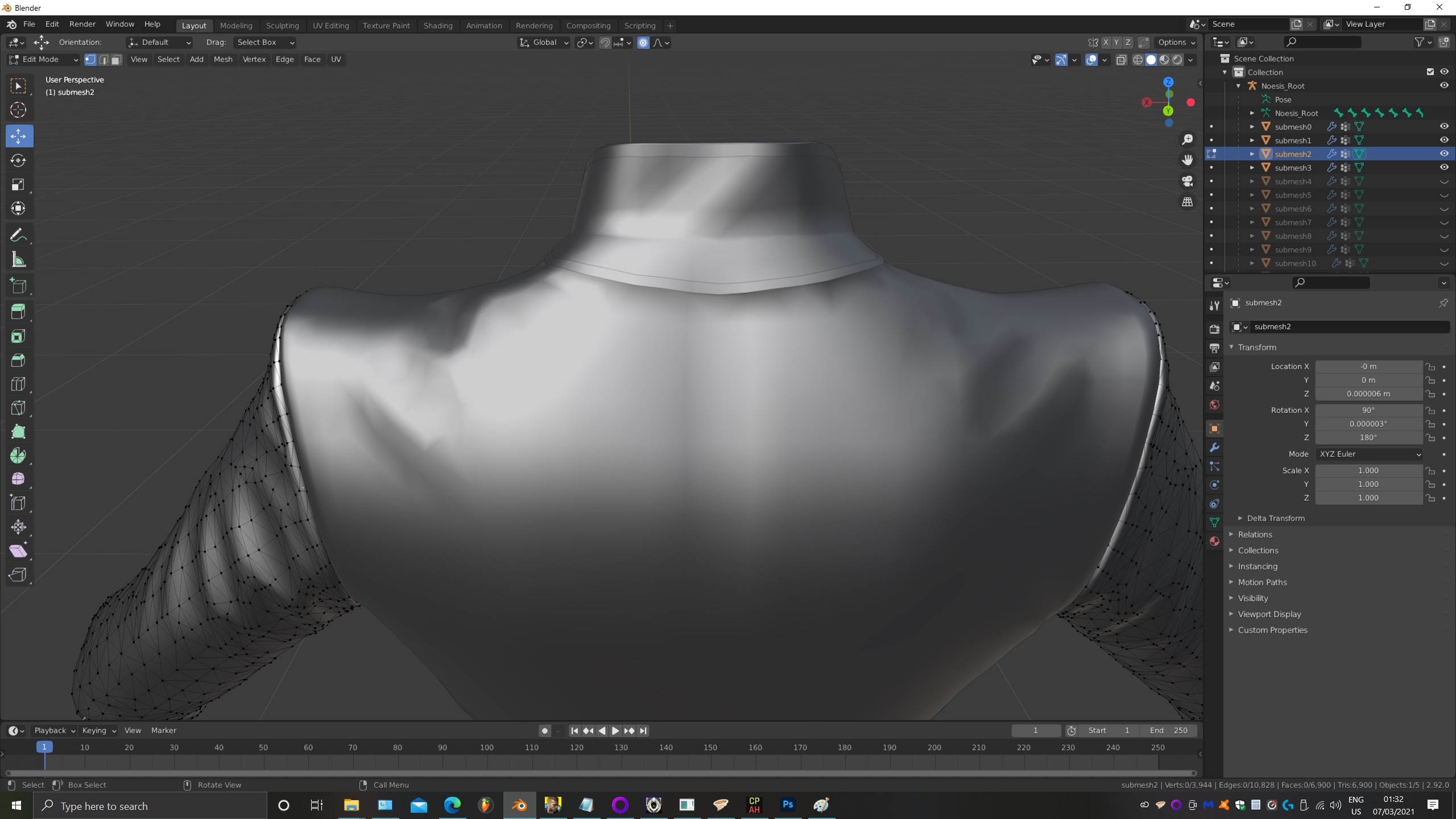Switch to the Shading workspace tab
The width and height of the screenshot is (1456, 819).
pyautogui.click(x=438, y=26)
